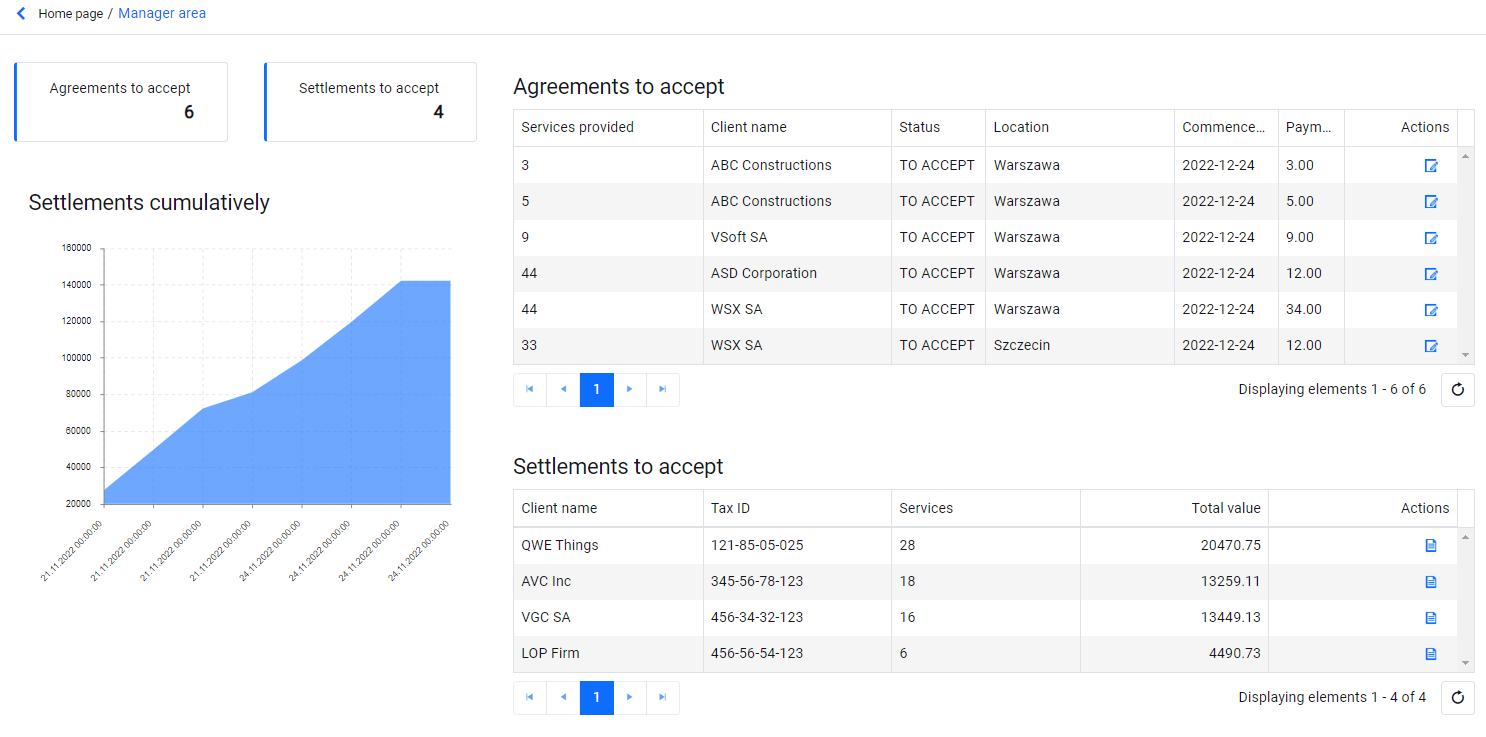
Task: Open LOP Firm settlement document icon
Action: click(1430, 654)
